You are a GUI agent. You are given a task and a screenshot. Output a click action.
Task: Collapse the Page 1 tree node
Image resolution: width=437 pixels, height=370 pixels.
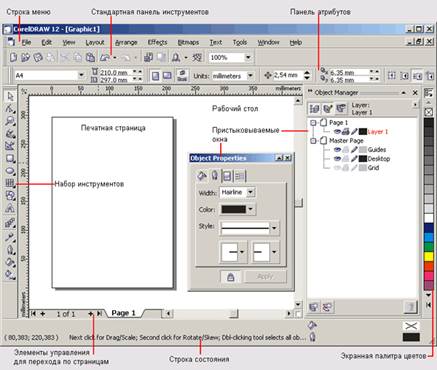pyautogui.click(x=313, y=123)
